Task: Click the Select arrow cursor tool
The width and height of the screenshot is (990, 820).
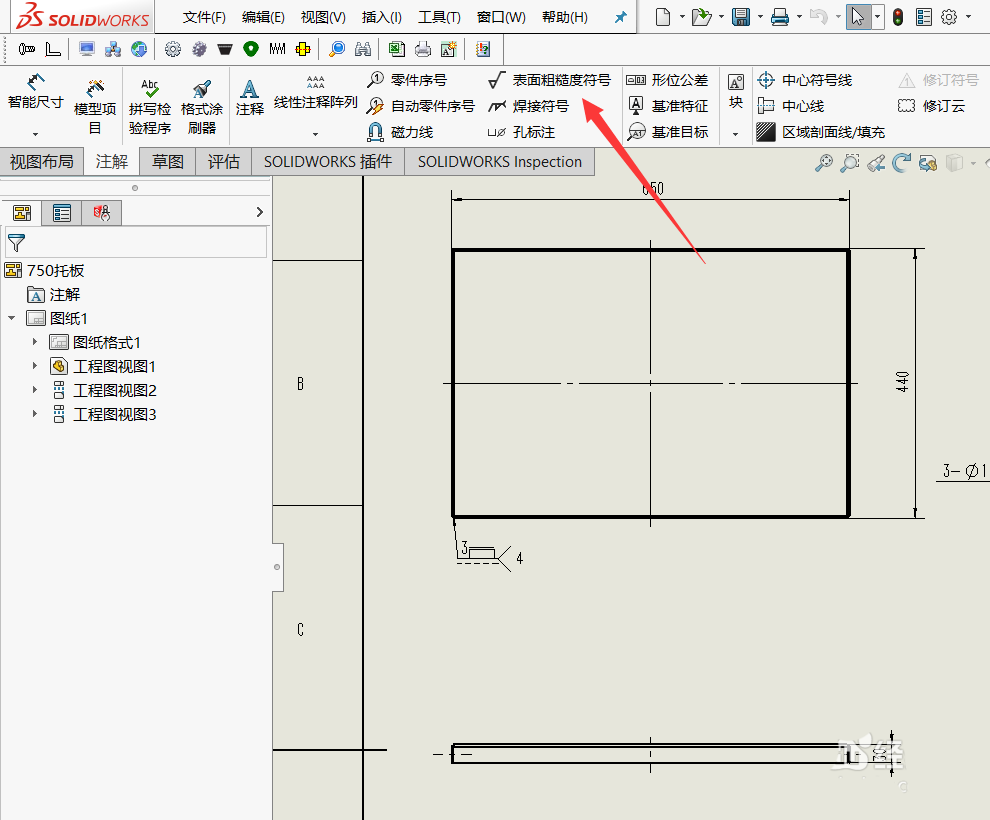Action: (x=857, y=17)
